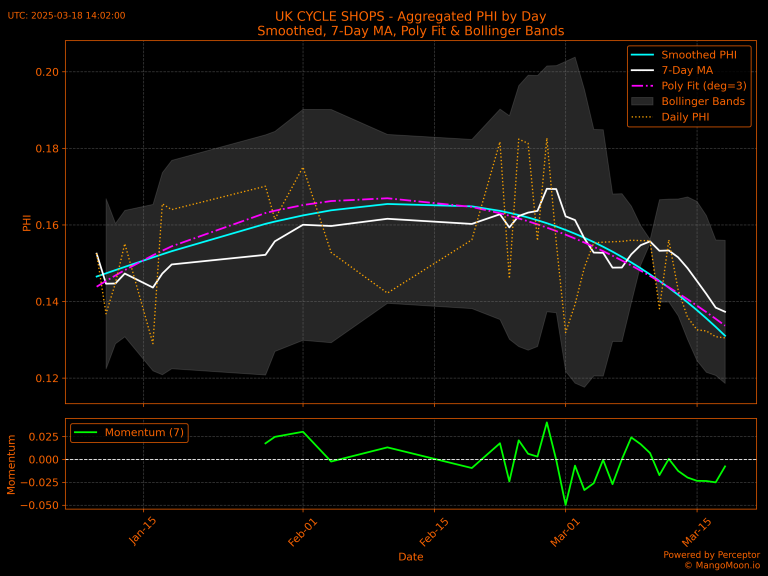This screenshot has width=768, height=576.
Task: Click the dotted orange Daily PHI legend line
Action: (x=643, y=118)
